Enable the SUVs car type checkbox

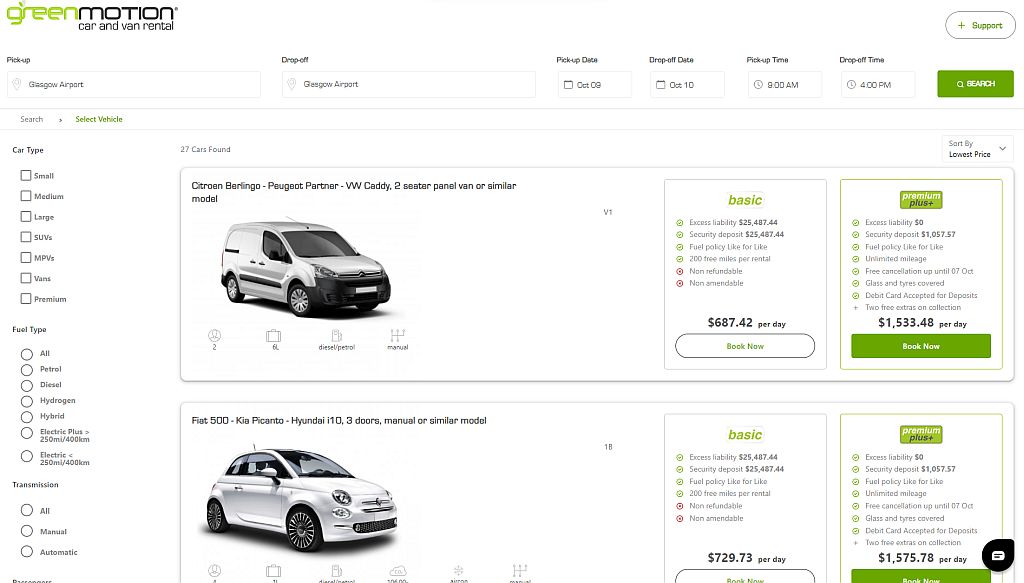tap(25, 237)
